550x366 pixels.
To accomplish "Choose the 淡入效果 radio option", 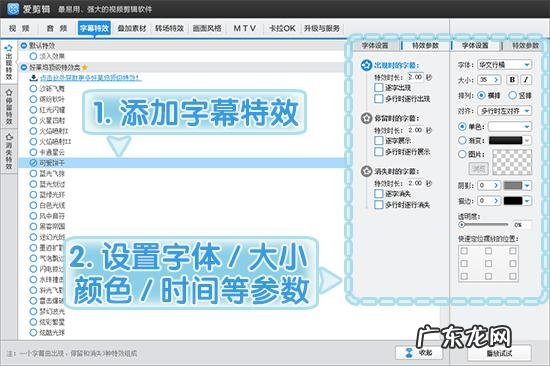I will pyautogui.click(x=33, y=56).
